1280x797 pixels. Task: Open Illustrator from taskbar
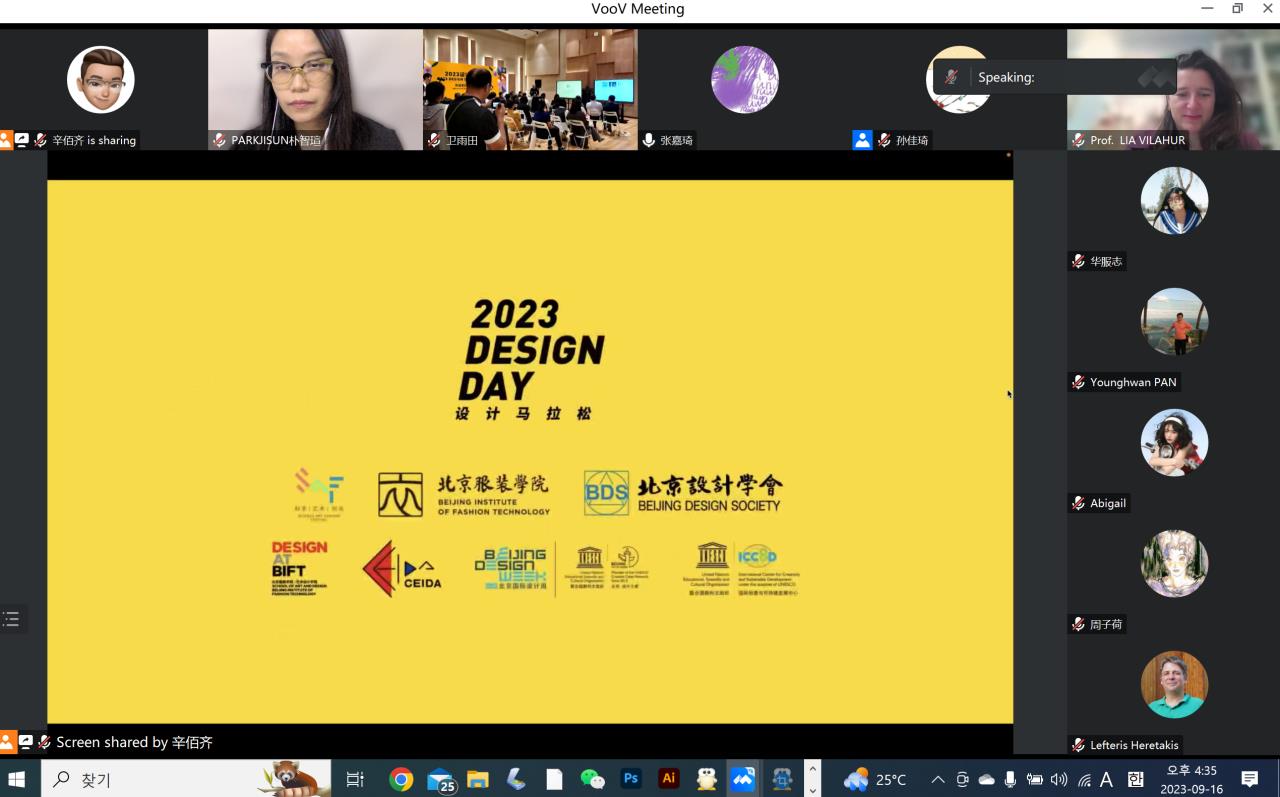click(x=669, y=779)
